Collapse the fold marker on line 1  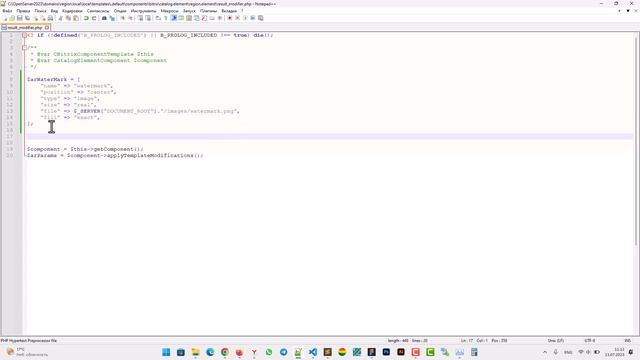(24, 35)
